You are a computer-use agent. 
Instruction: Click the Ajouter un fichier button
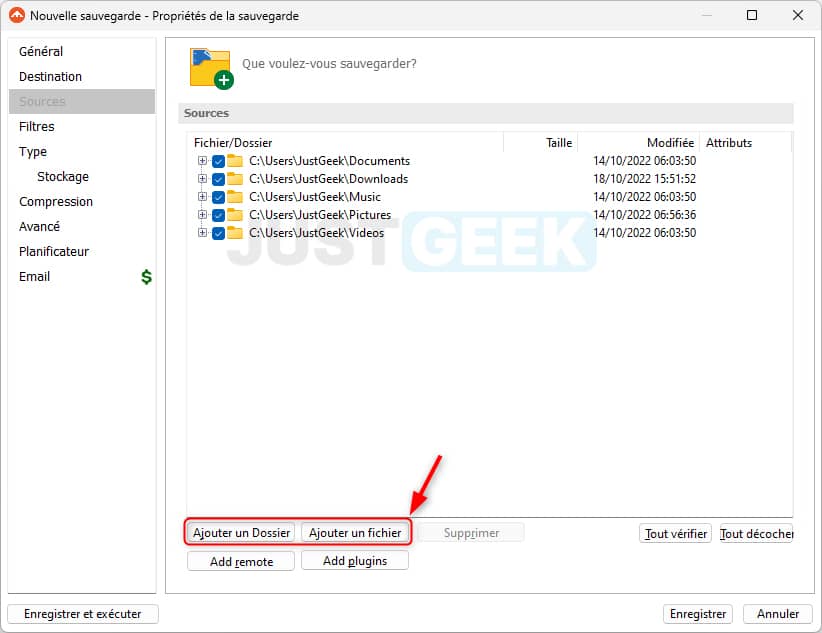(355, 532)
